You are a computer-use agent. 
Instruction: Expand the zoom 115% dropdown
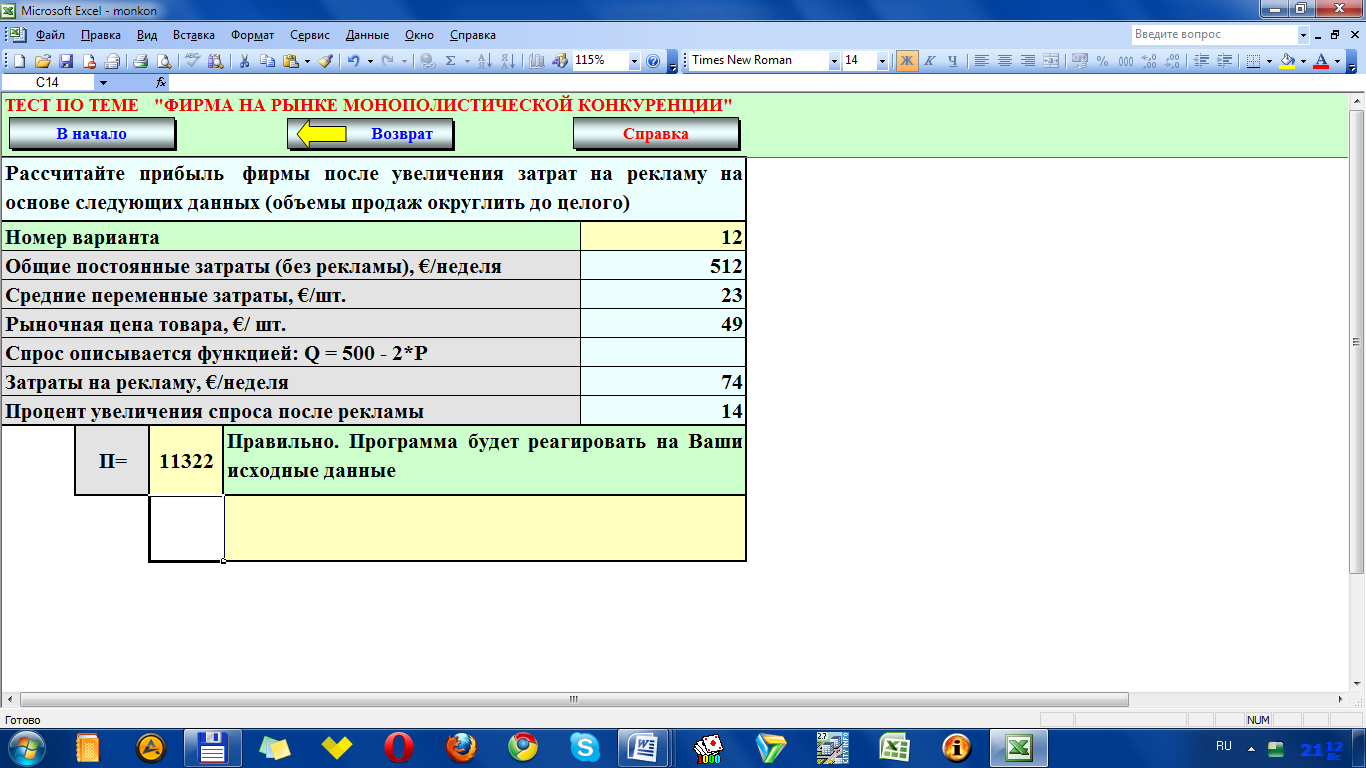click(x=634, y=61)
